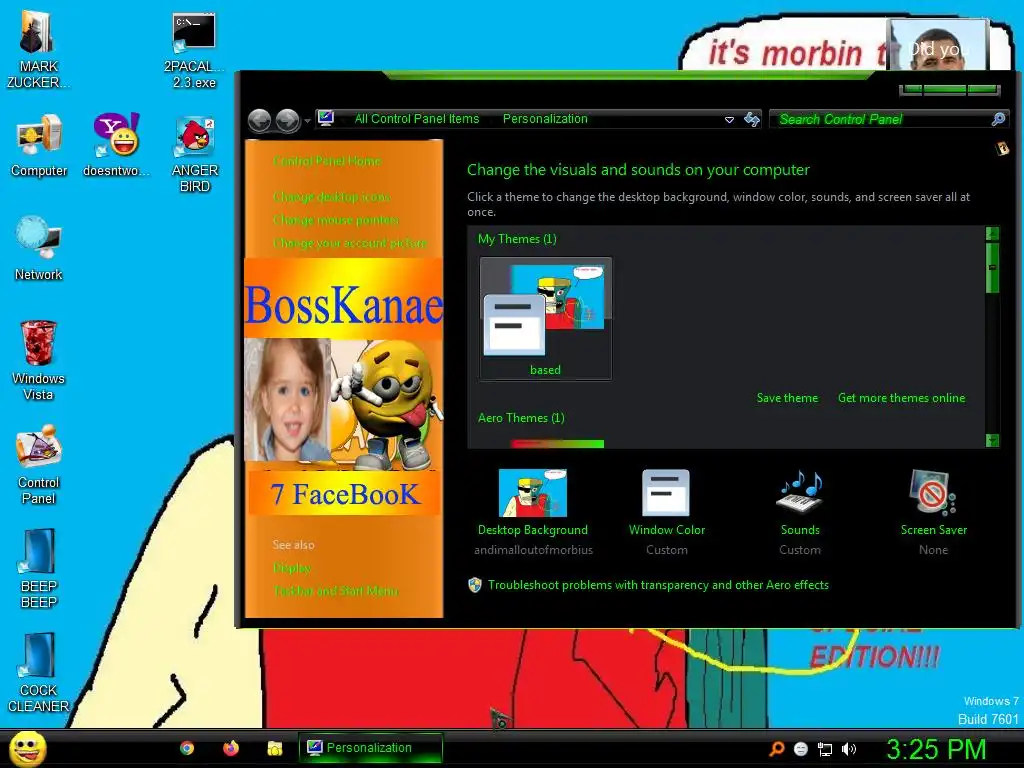The image size is (1024, 768).
Task: Select the 'based' theme thumbnail
Action: click(545, 318)
